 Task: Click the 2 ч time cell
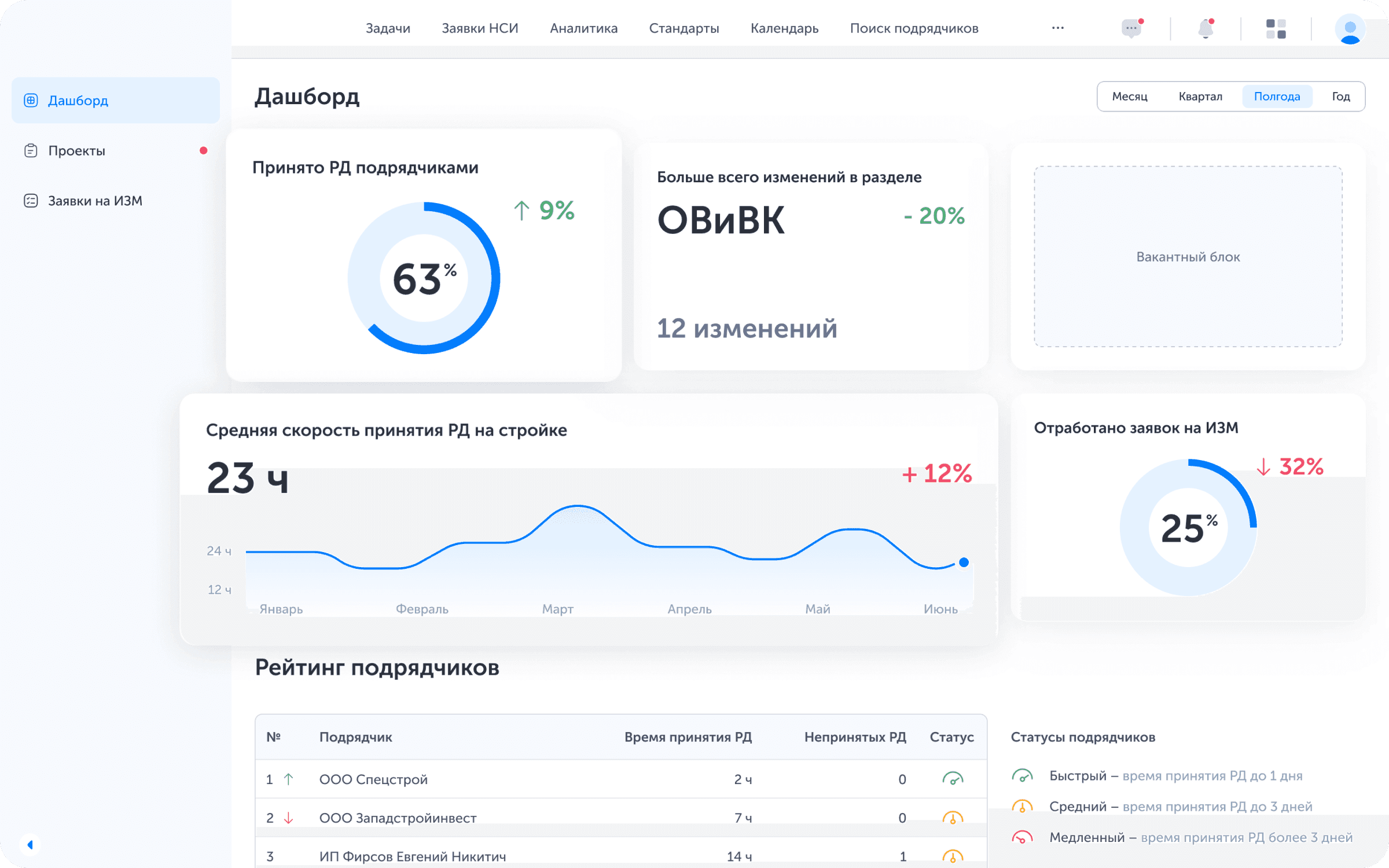click(x=743, y=779)
